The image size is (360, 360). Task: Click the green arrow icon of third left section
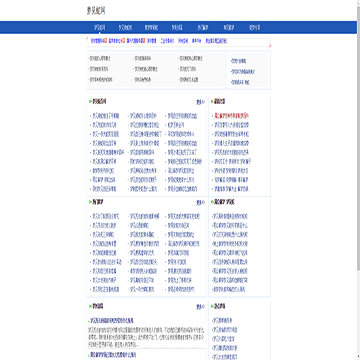[x=90, y=306]
